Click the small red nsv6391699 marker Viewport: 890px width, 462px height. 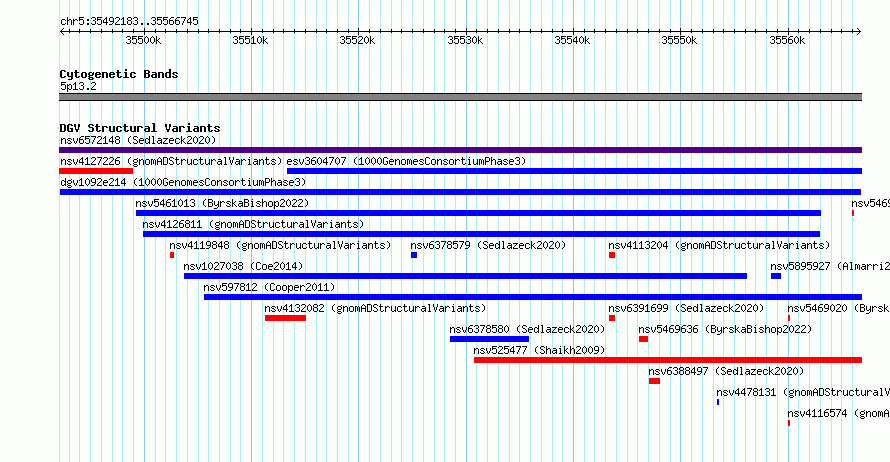pyautogui.click(x=612, y=318)
